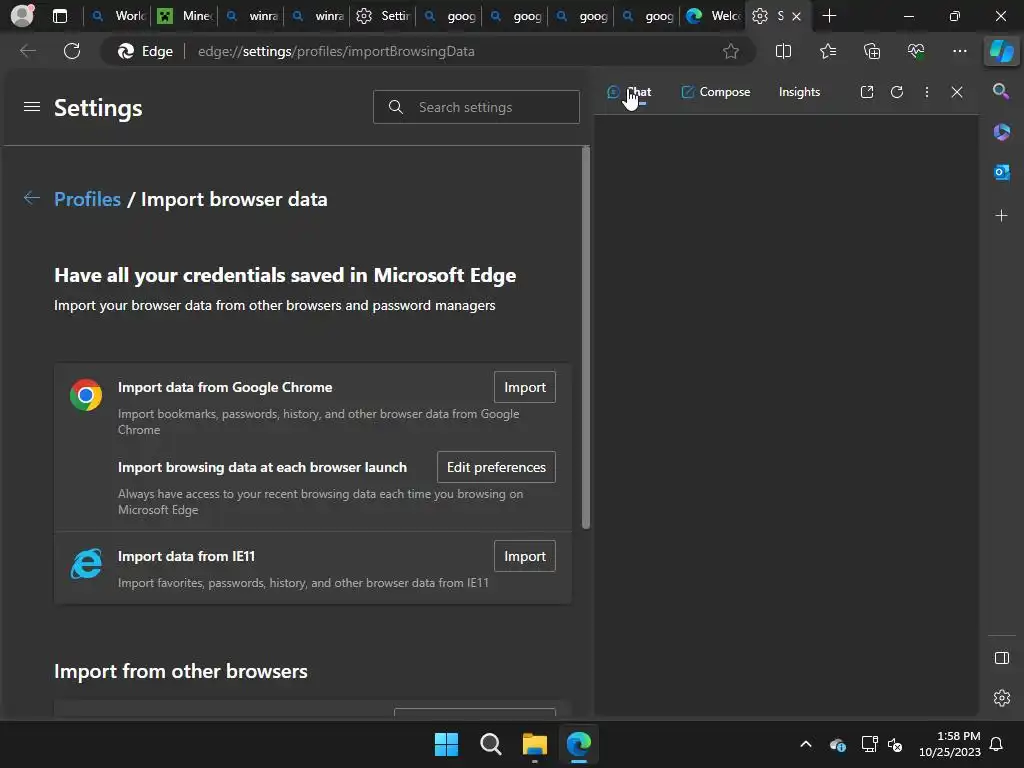Go back using the Profiles back arrow
Image resolution: width=1024 pixels, height=768 pixels.
coord(31,198)
